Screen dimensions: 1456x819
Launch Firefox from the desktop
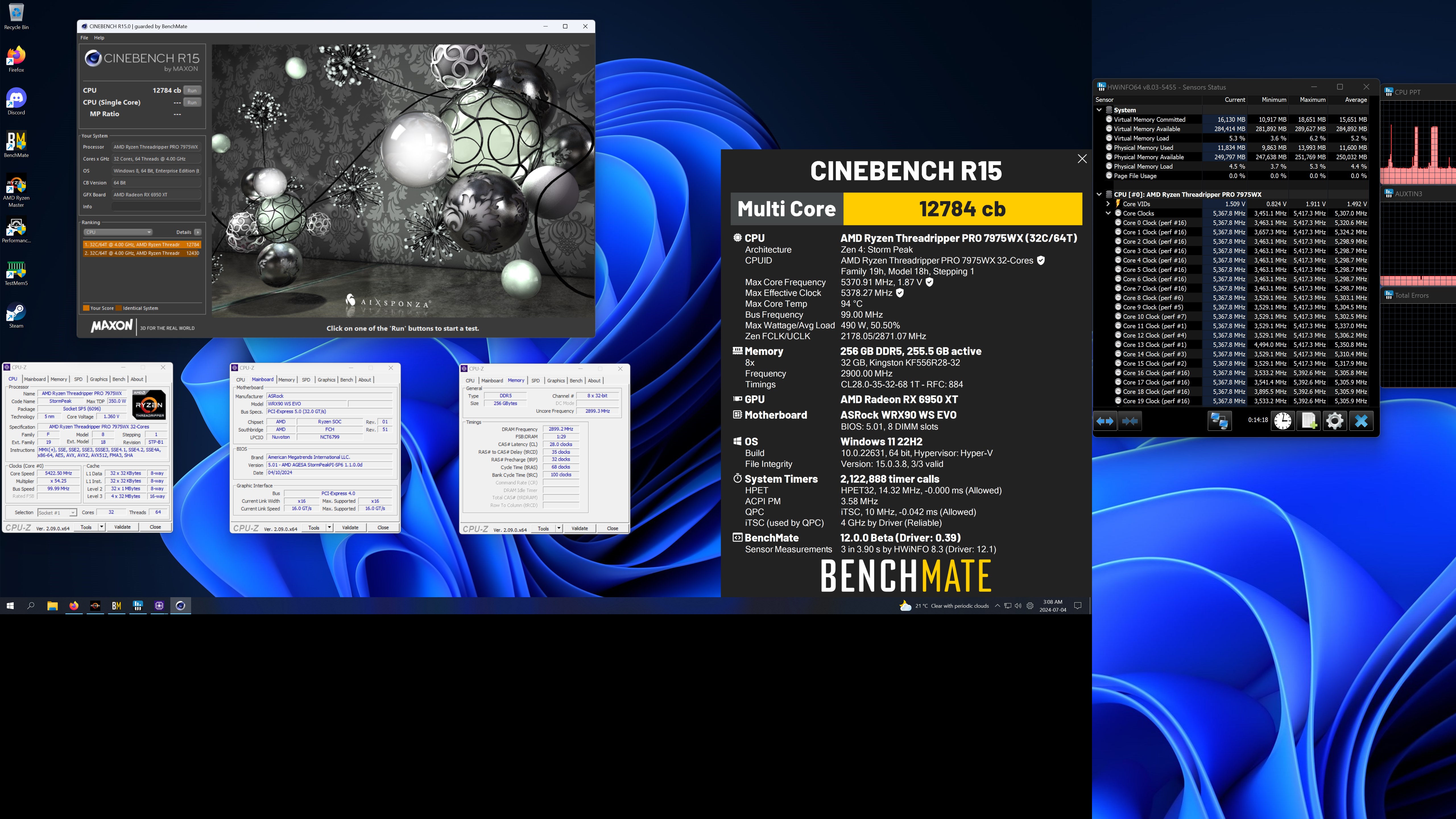[x=16, y=59]
